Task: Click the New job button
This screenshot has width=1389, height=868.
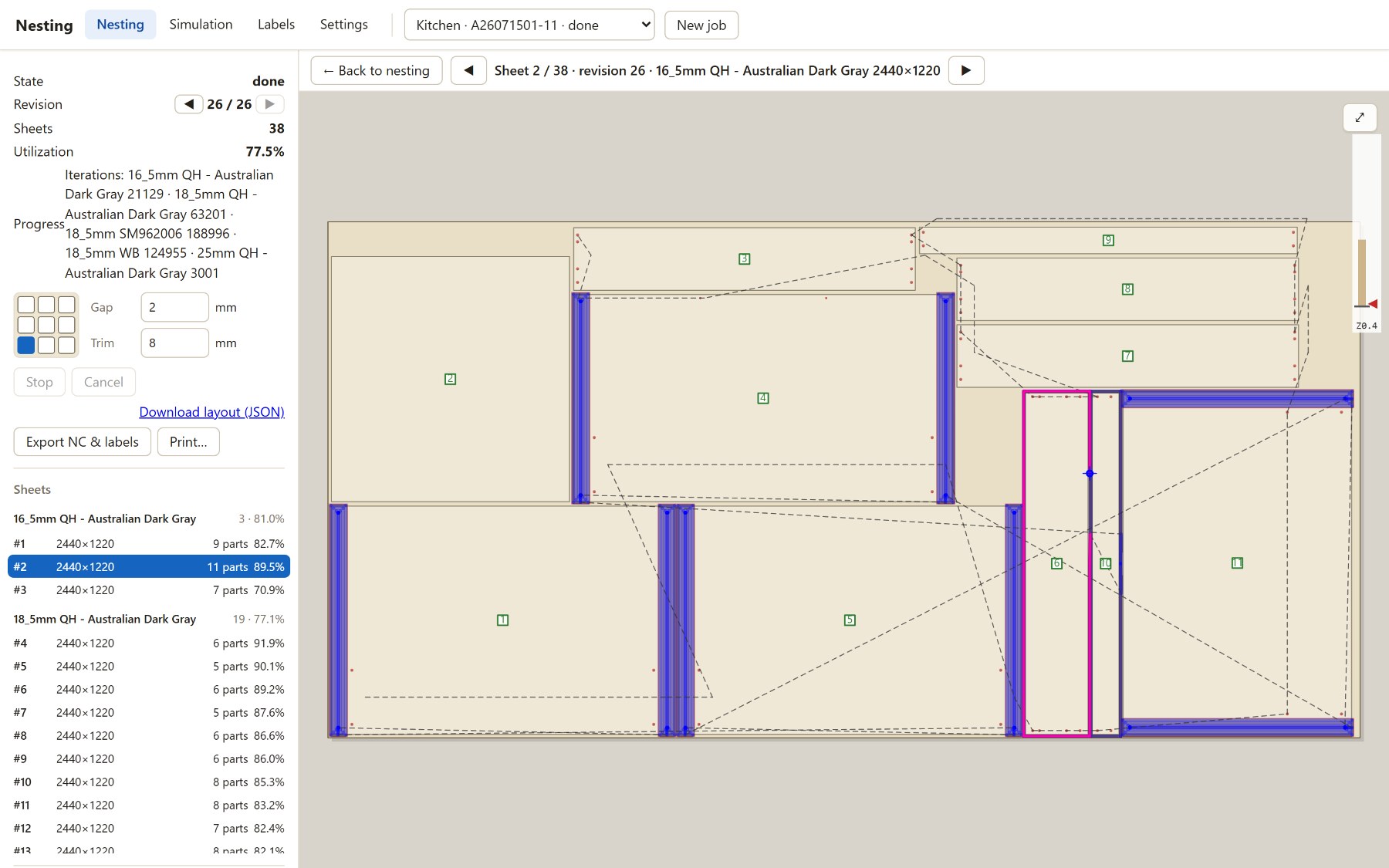Action: click(701, 25)
